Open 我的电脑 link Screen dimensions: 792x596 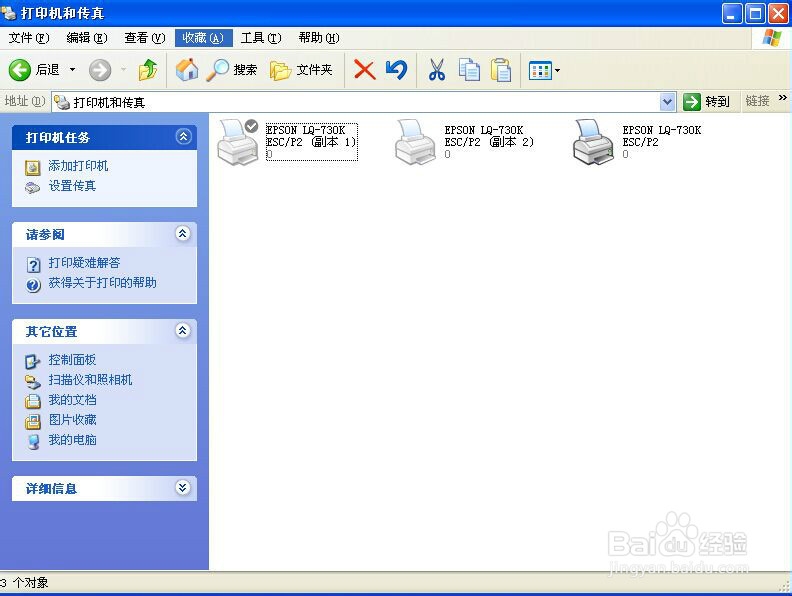[72, 440]
